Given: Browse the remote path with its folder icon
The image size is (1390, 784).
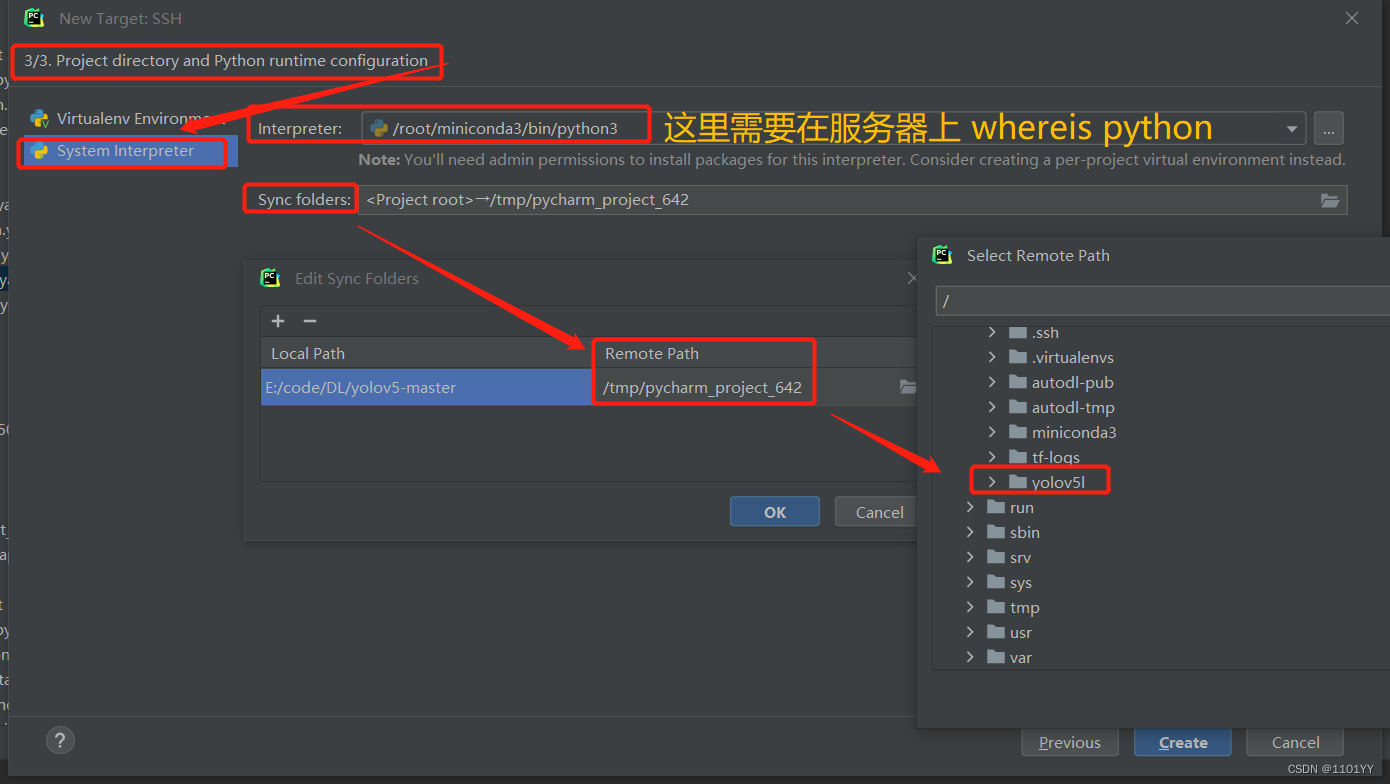Looking at the screenshot, I should click(x=907, y=387).
